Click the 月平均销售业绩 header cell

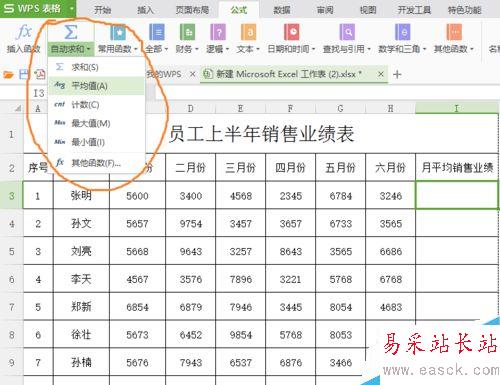(457, 167)
